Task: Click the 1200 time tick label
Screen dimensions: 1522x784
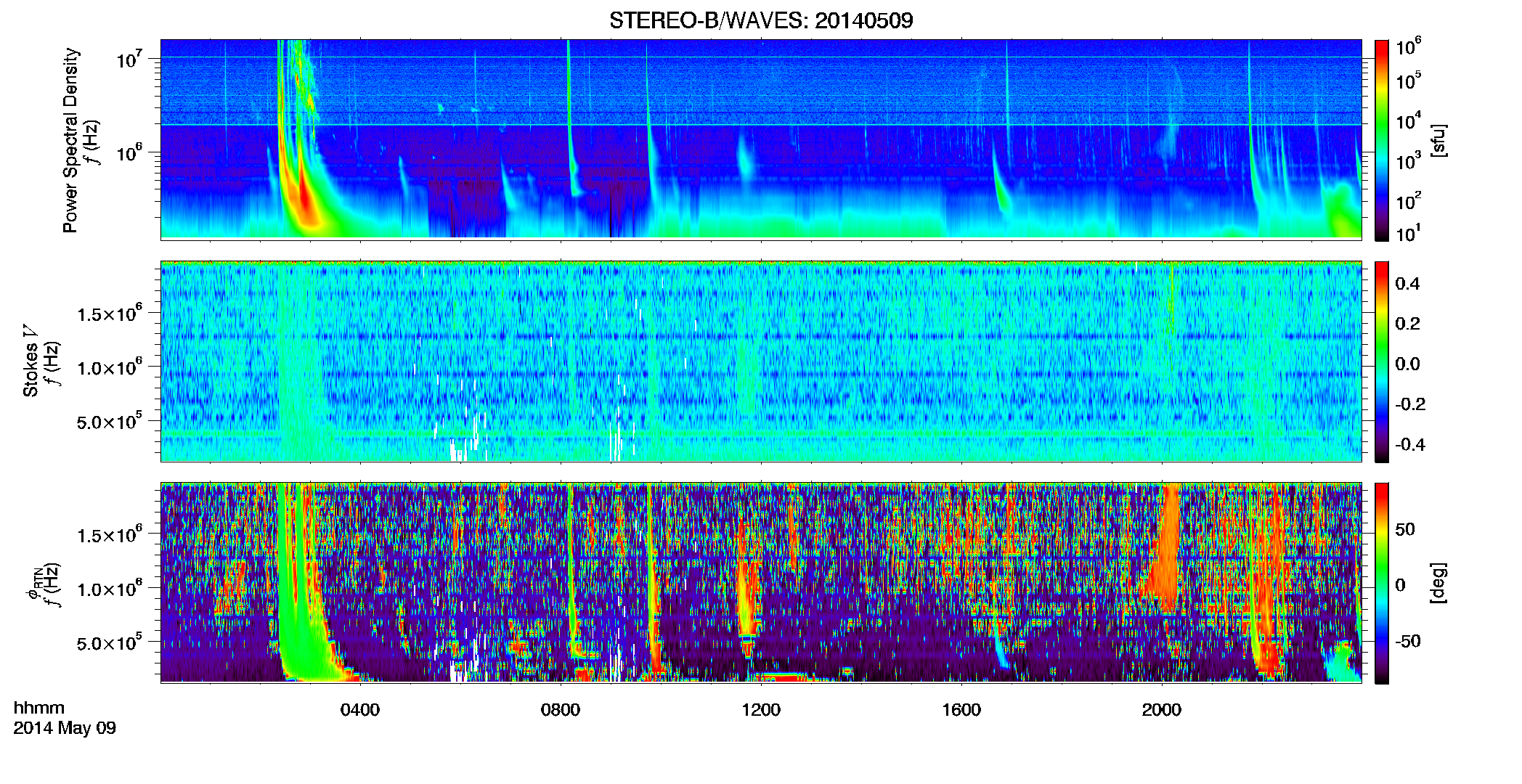Action: [x=761, y=710]
